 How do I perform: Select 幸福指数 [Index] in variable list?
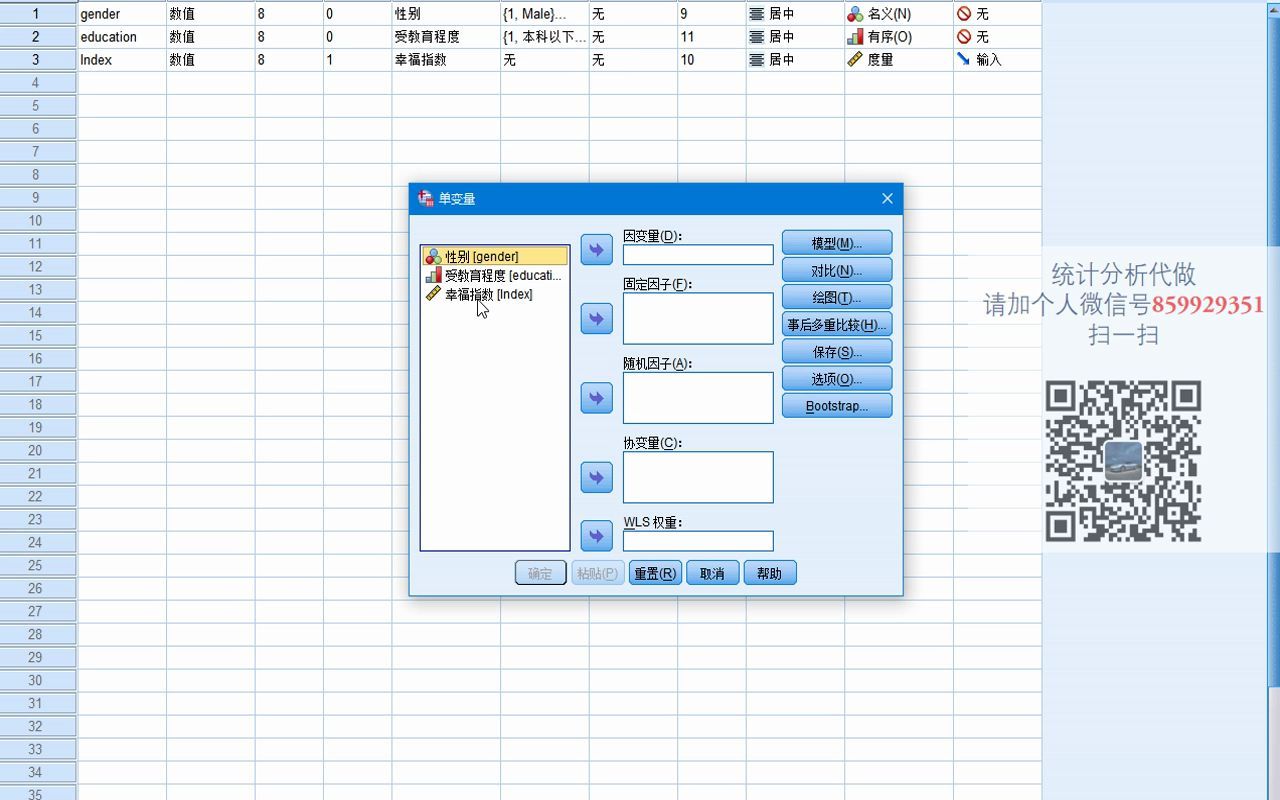tap(495, 294)
